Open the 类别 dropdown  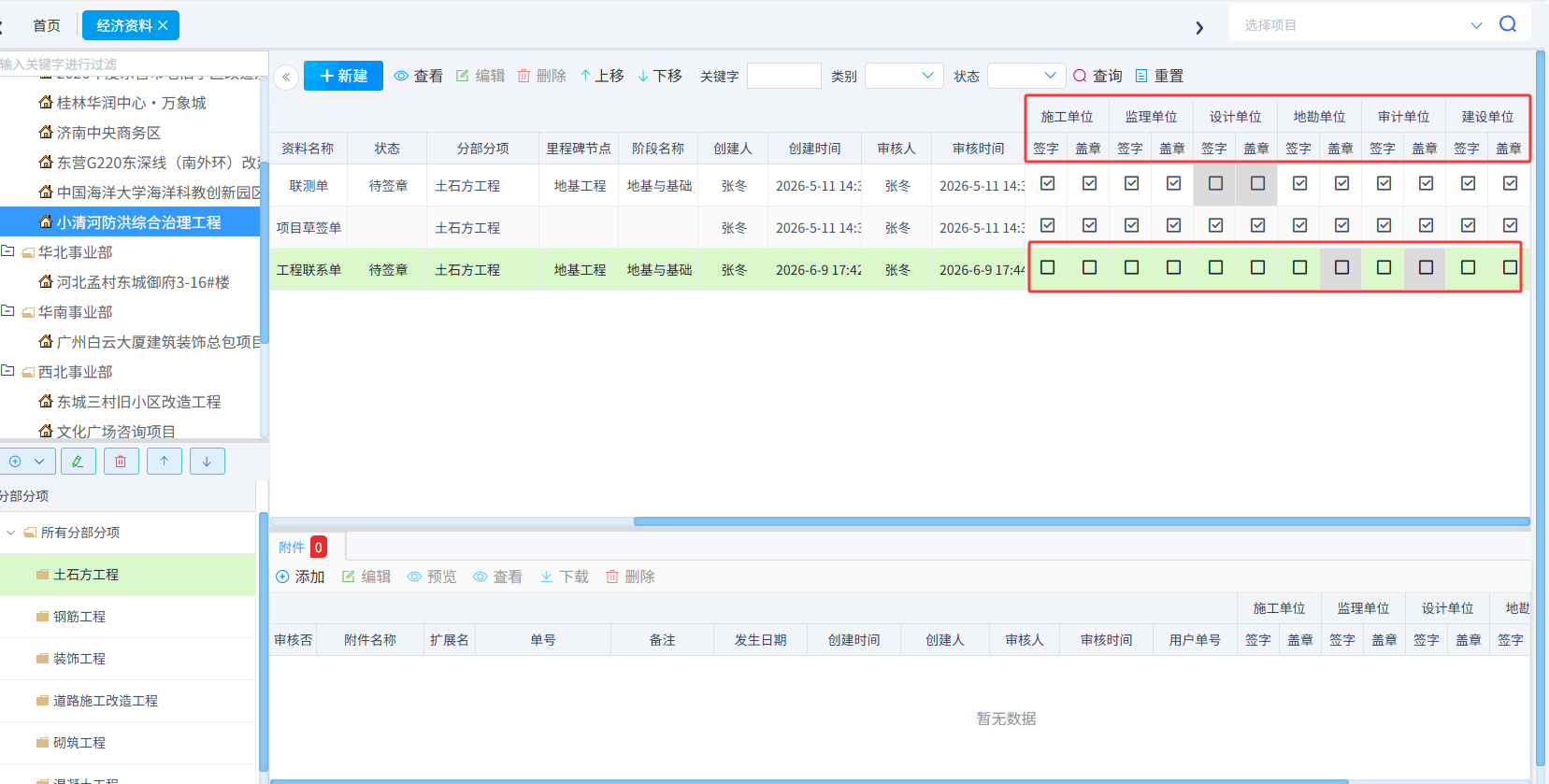tap(904, 76)
